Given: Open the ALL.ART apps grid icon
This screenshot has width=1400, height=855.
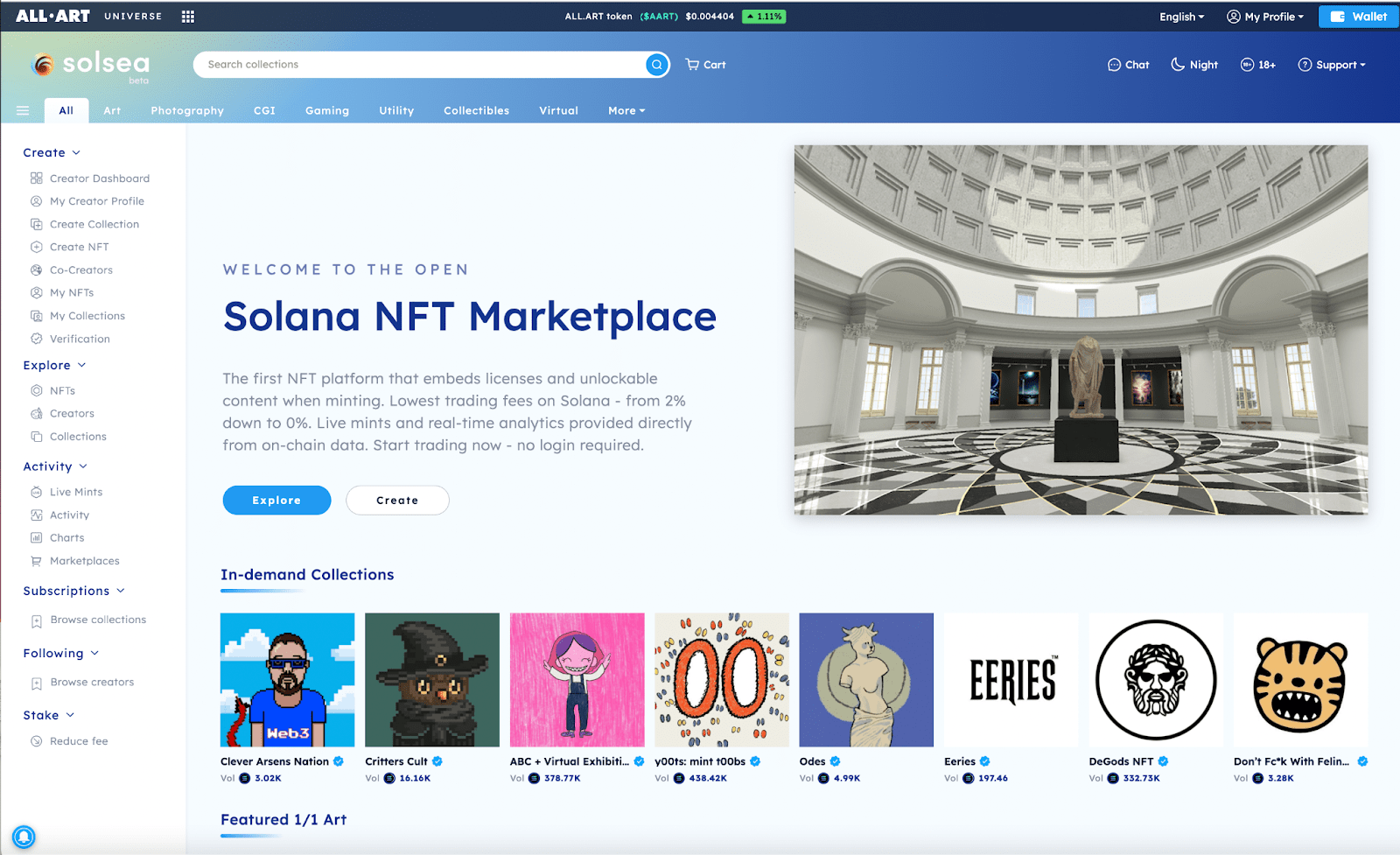Looking at the screenshot, I should click(x=188, y=17).
